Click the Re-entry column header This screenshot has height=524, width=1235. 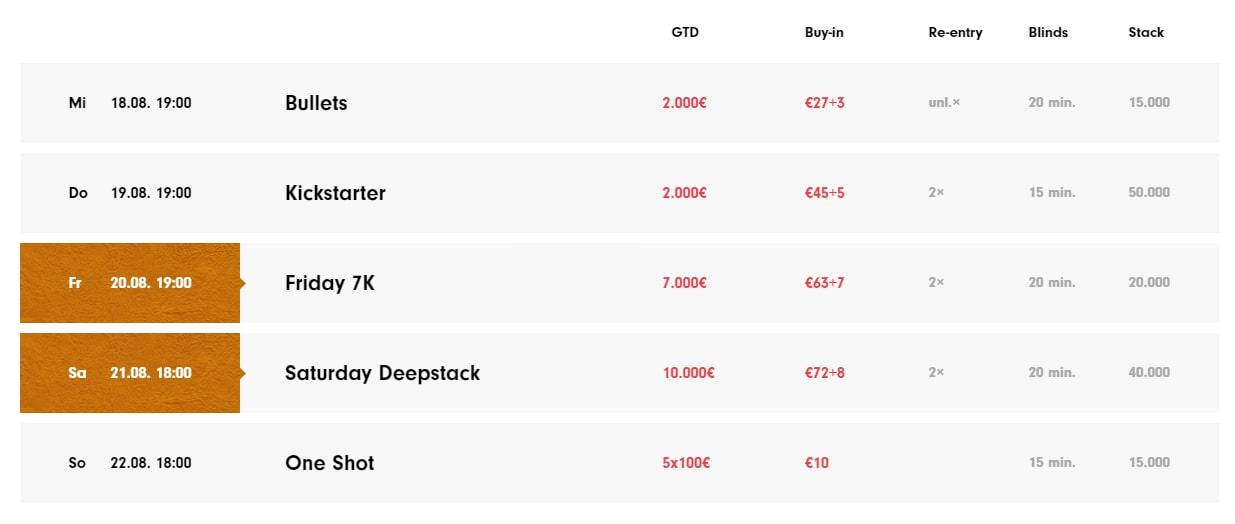point(955,32)
